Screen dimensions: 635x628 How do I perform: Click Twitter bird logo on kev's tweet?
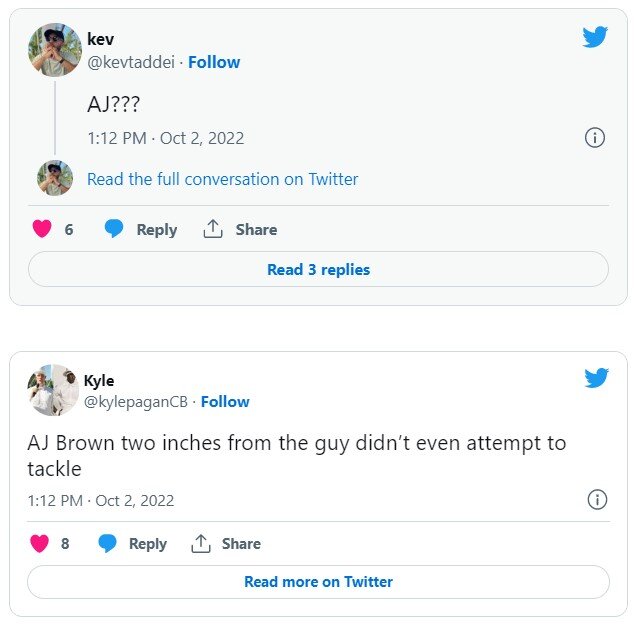(x=595, y=37)
